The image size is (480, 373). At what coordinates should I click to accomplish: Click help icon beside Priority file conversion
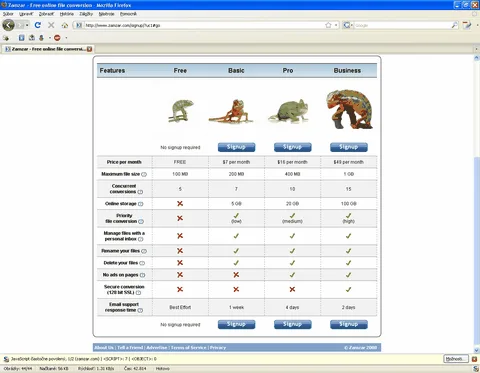point(141,222)
